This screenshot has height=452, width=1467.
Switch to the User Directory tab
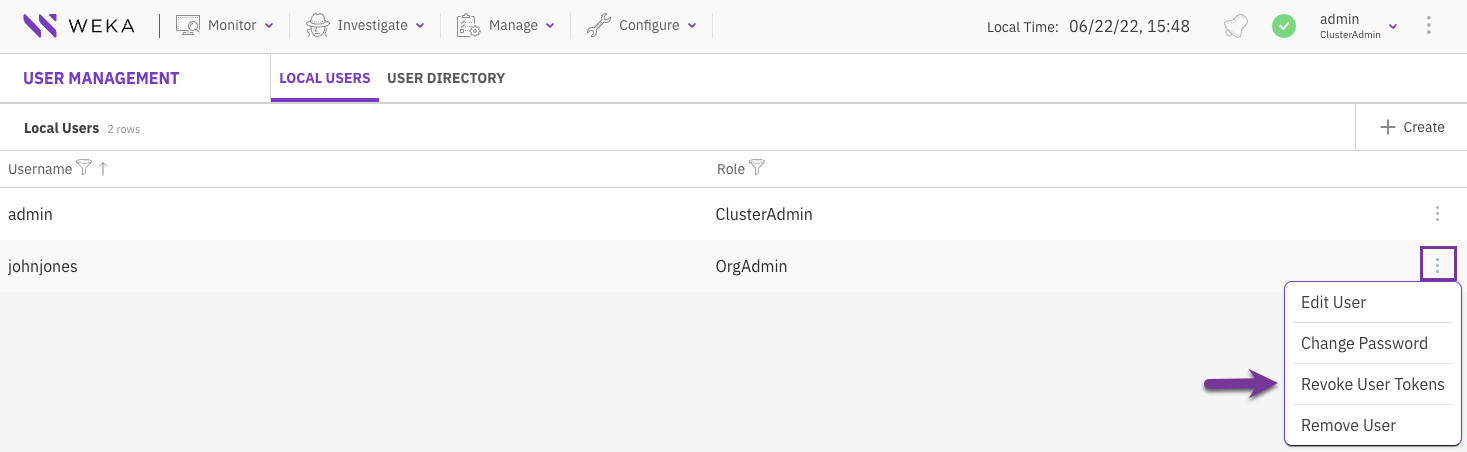[x=446, y=78]
